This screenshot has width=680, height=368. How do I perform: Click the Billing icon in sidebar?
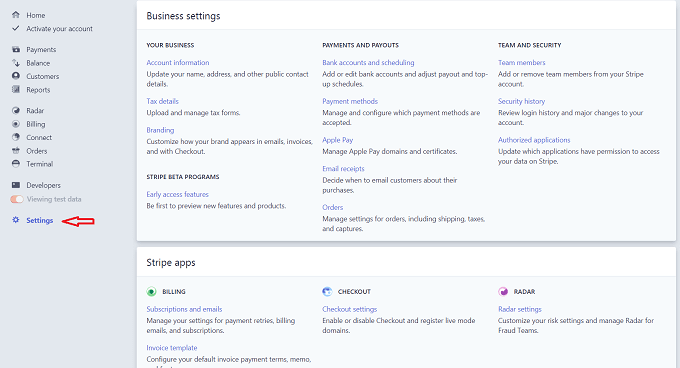[16, 124]
